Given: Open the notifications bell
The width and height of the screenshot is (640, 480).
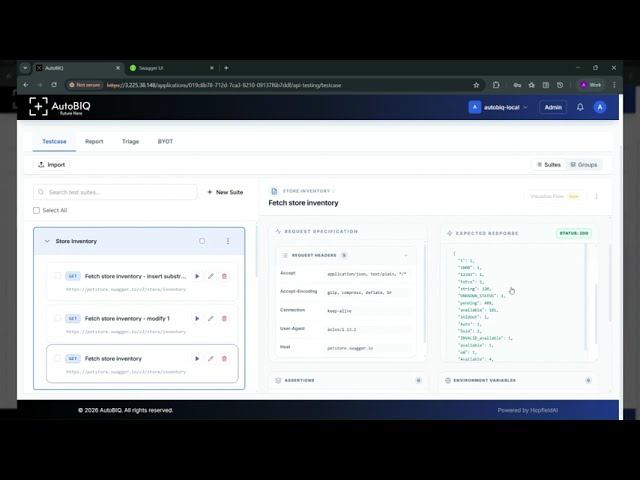Looking at the screenshot, I should [580, 107].
